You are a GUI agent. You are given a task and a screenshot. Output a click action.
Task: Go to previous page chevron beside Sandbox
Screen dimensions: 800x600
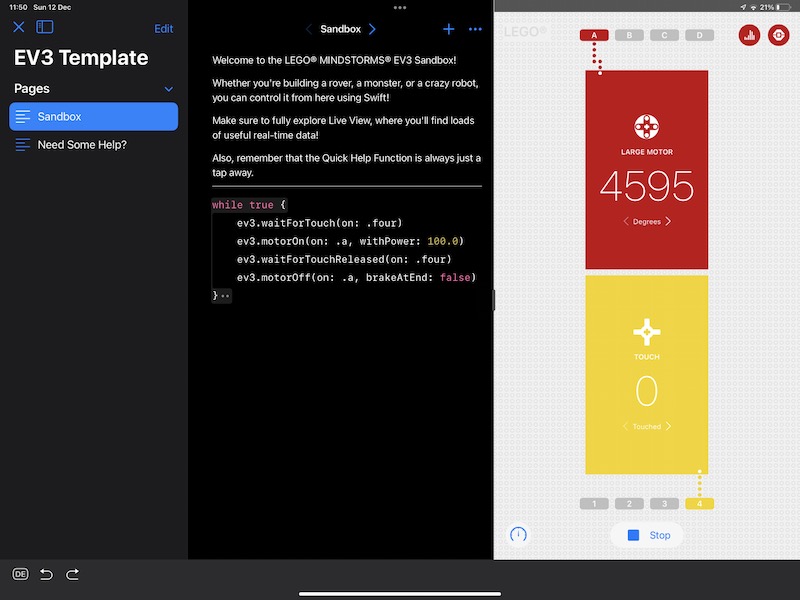pos(309,29)
